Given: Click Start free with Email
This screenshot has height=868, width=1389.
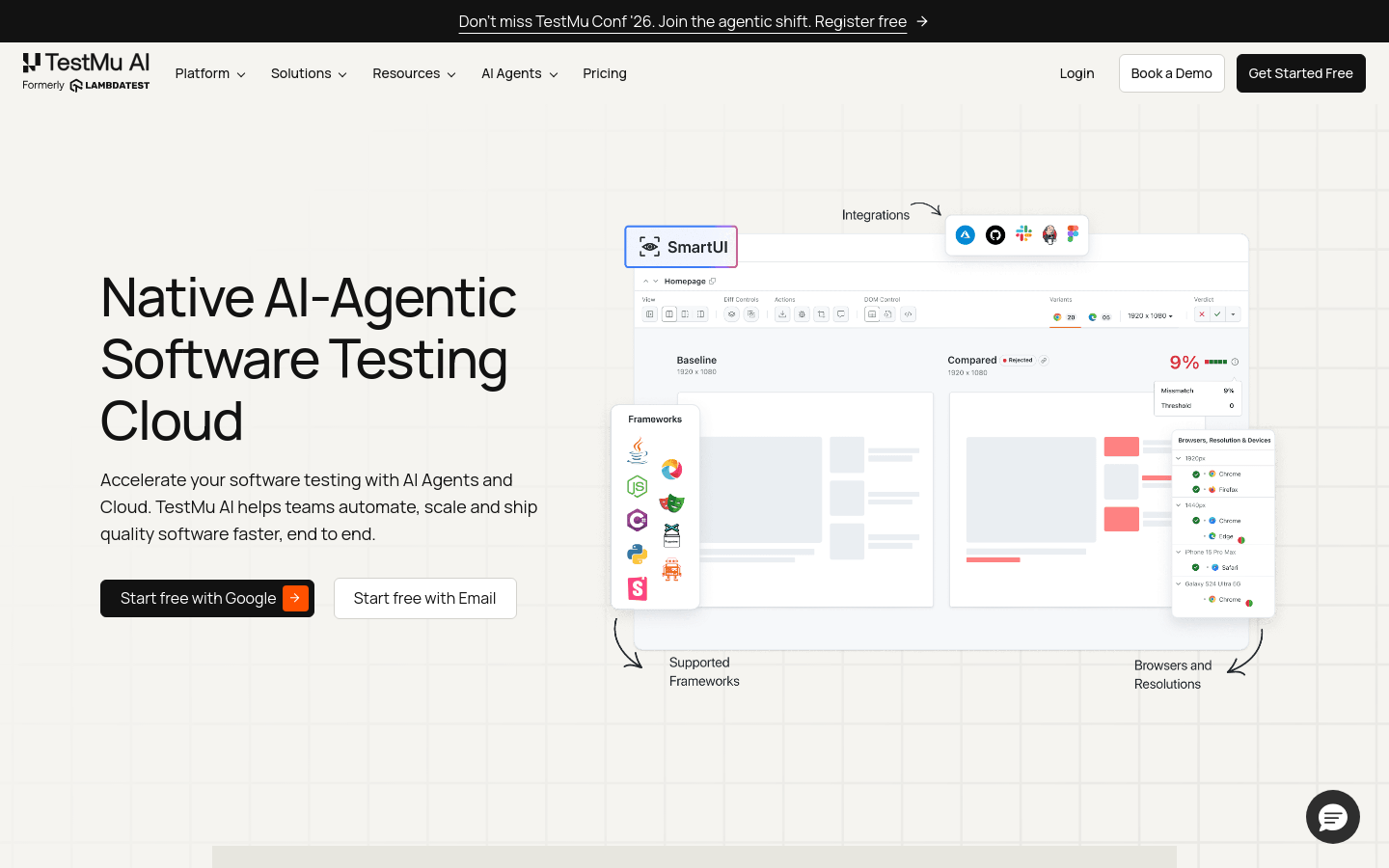Looking at the screenshot, I should point(425,598).
